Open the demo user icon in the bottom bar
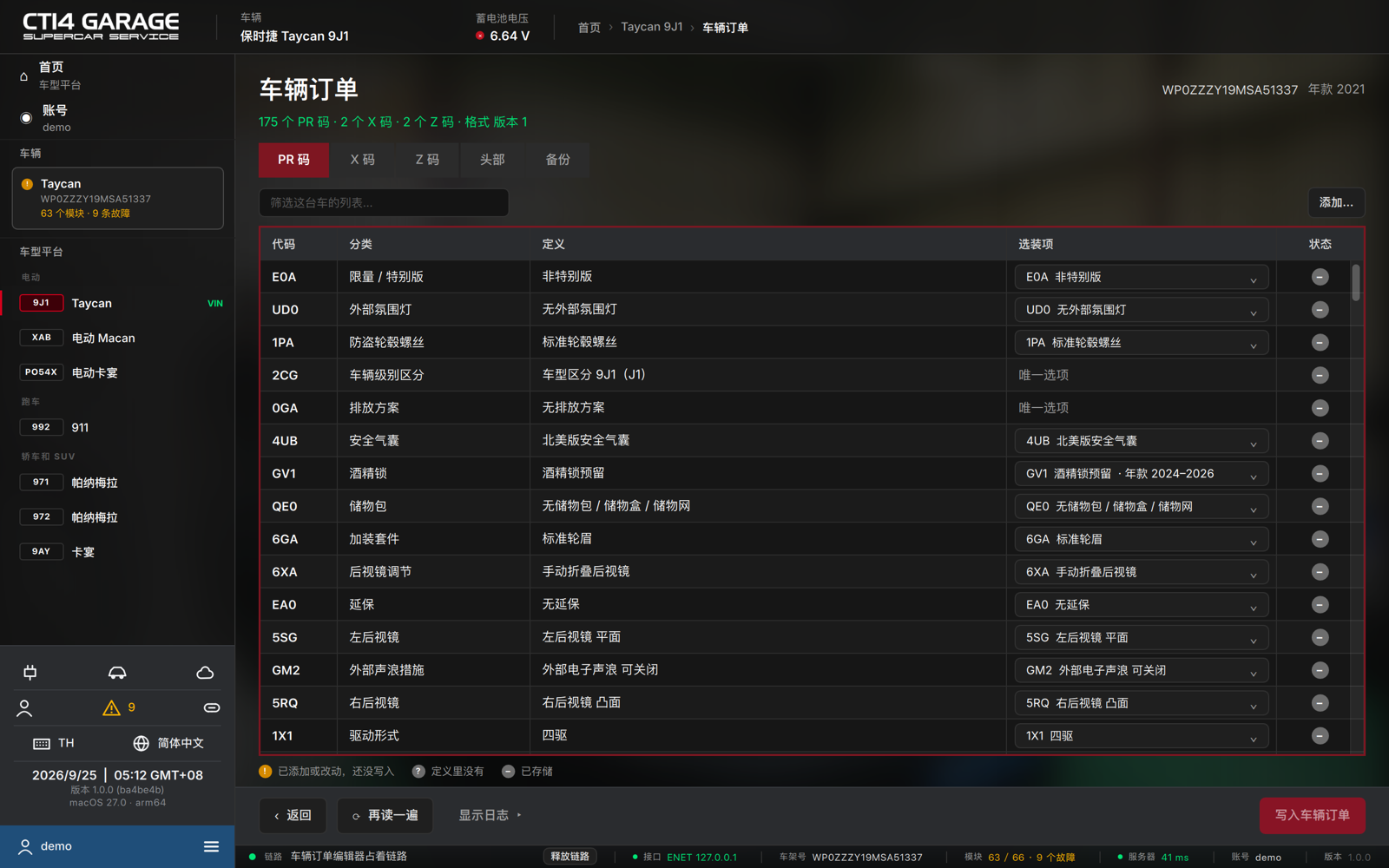Screen dimensions: 1389x868 [x=25, y=846]
